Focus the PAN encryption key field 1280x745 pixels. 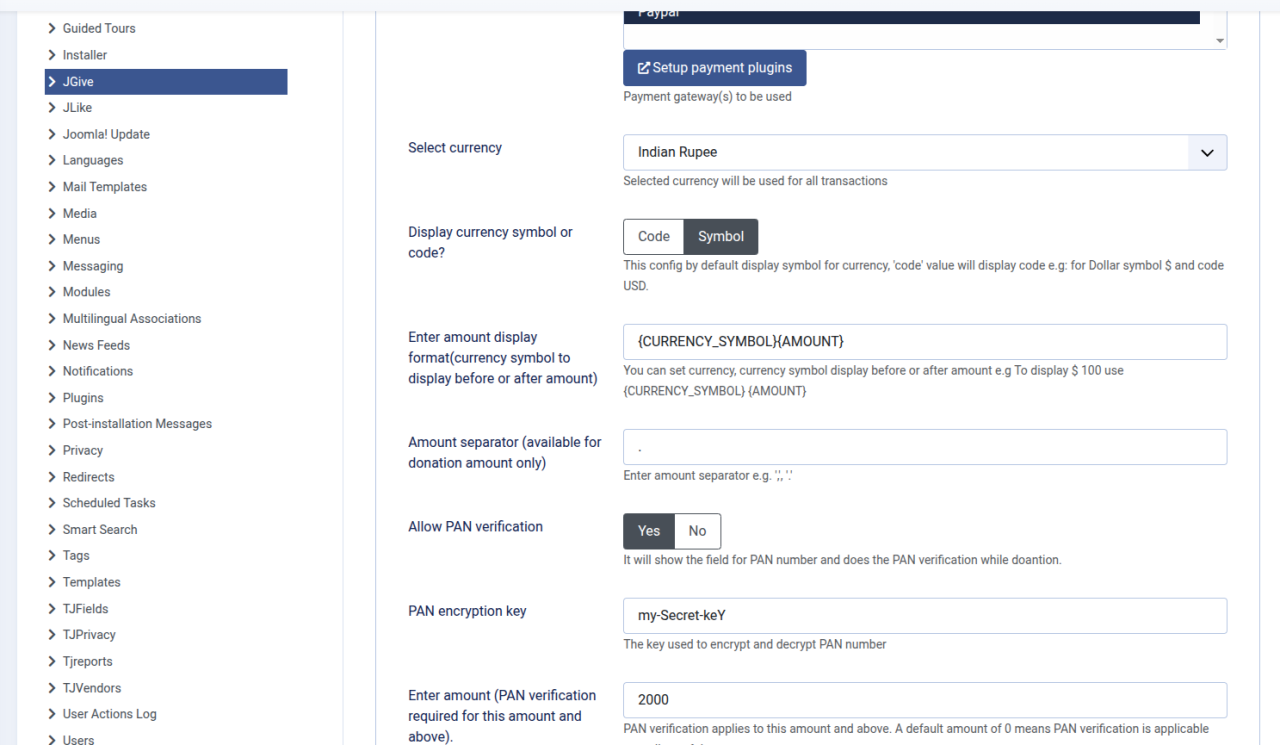point(924,616)
